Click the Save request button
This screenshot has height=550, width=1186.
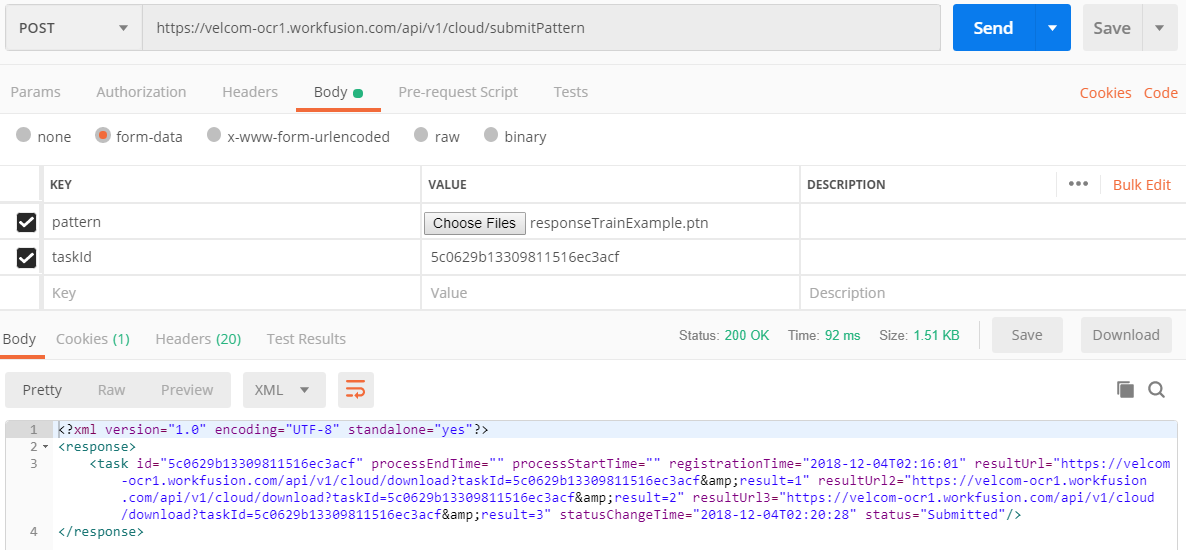1112,28
